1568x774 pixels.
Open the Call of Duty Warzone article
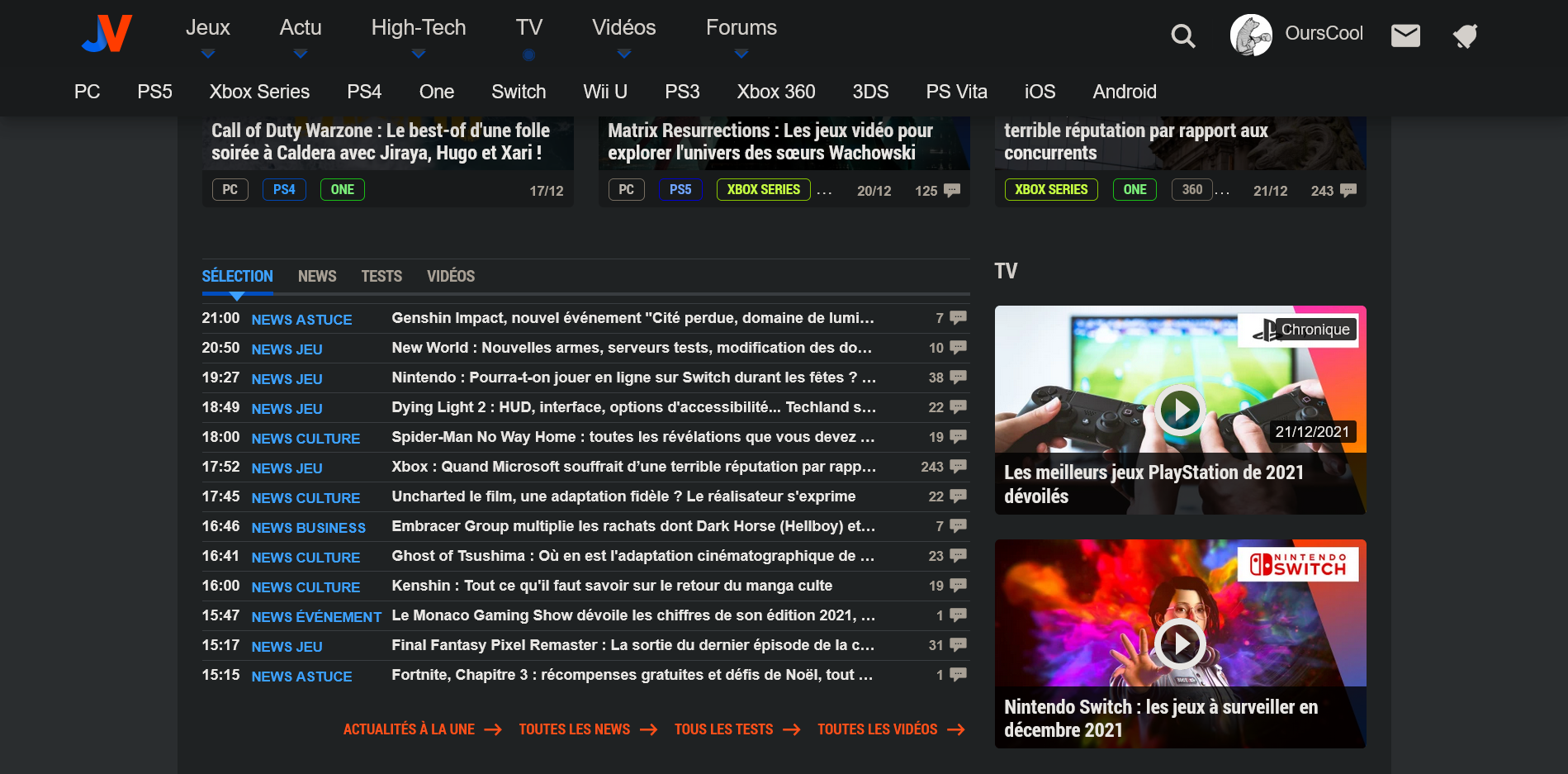pos(380,142)
